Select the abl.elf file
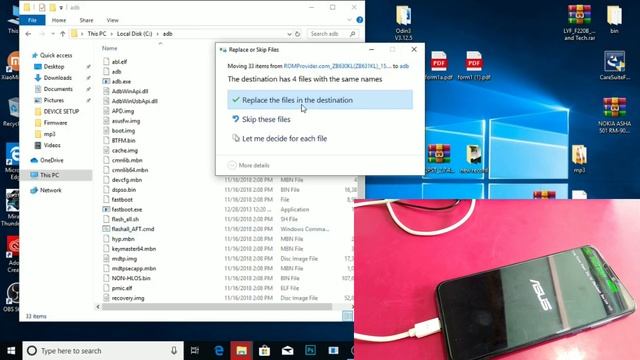 [119, 62]
